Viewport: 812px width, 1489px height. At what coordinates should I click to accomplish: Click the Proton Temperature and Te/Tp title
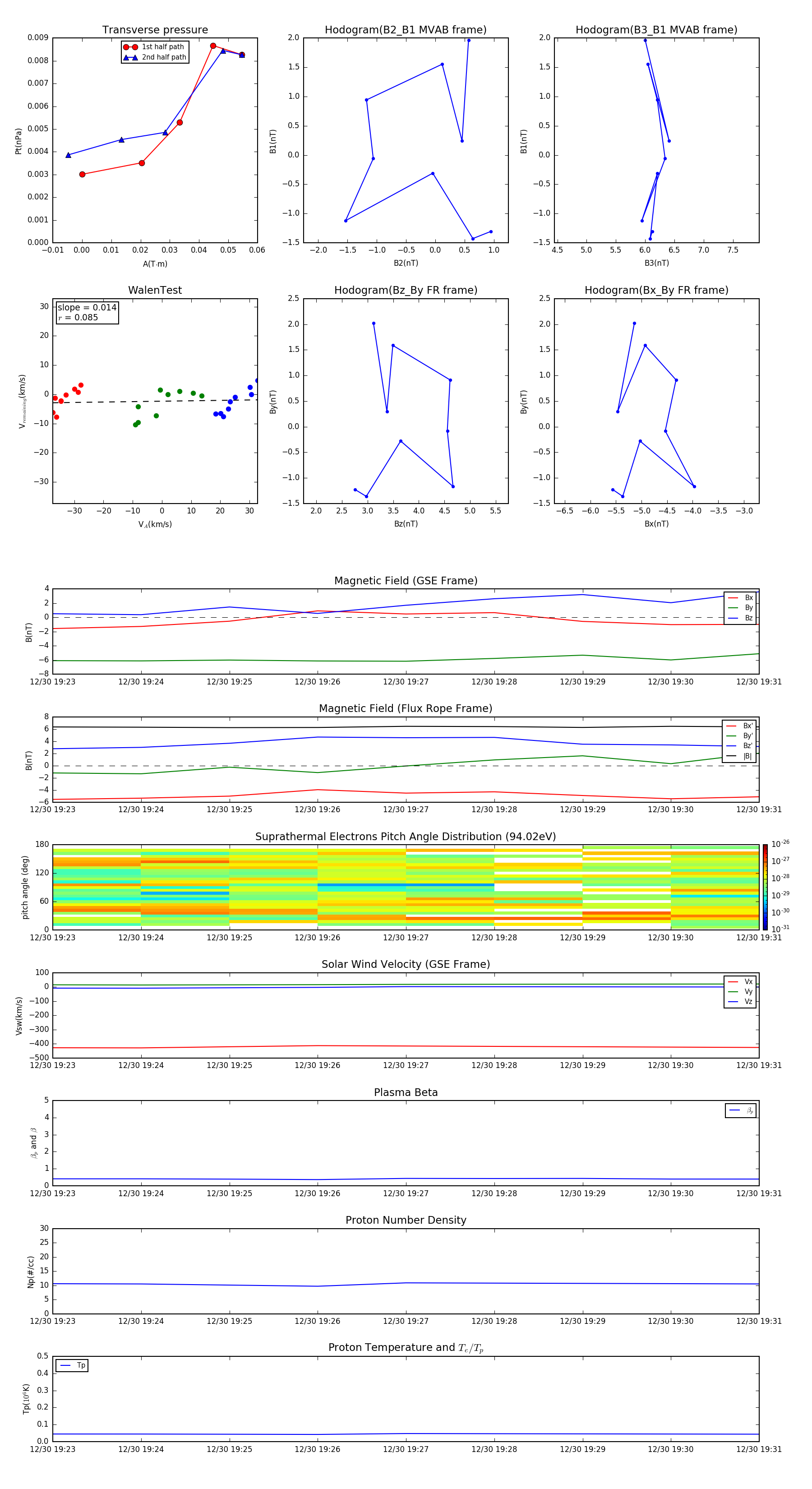click(x=406, y=1348)
